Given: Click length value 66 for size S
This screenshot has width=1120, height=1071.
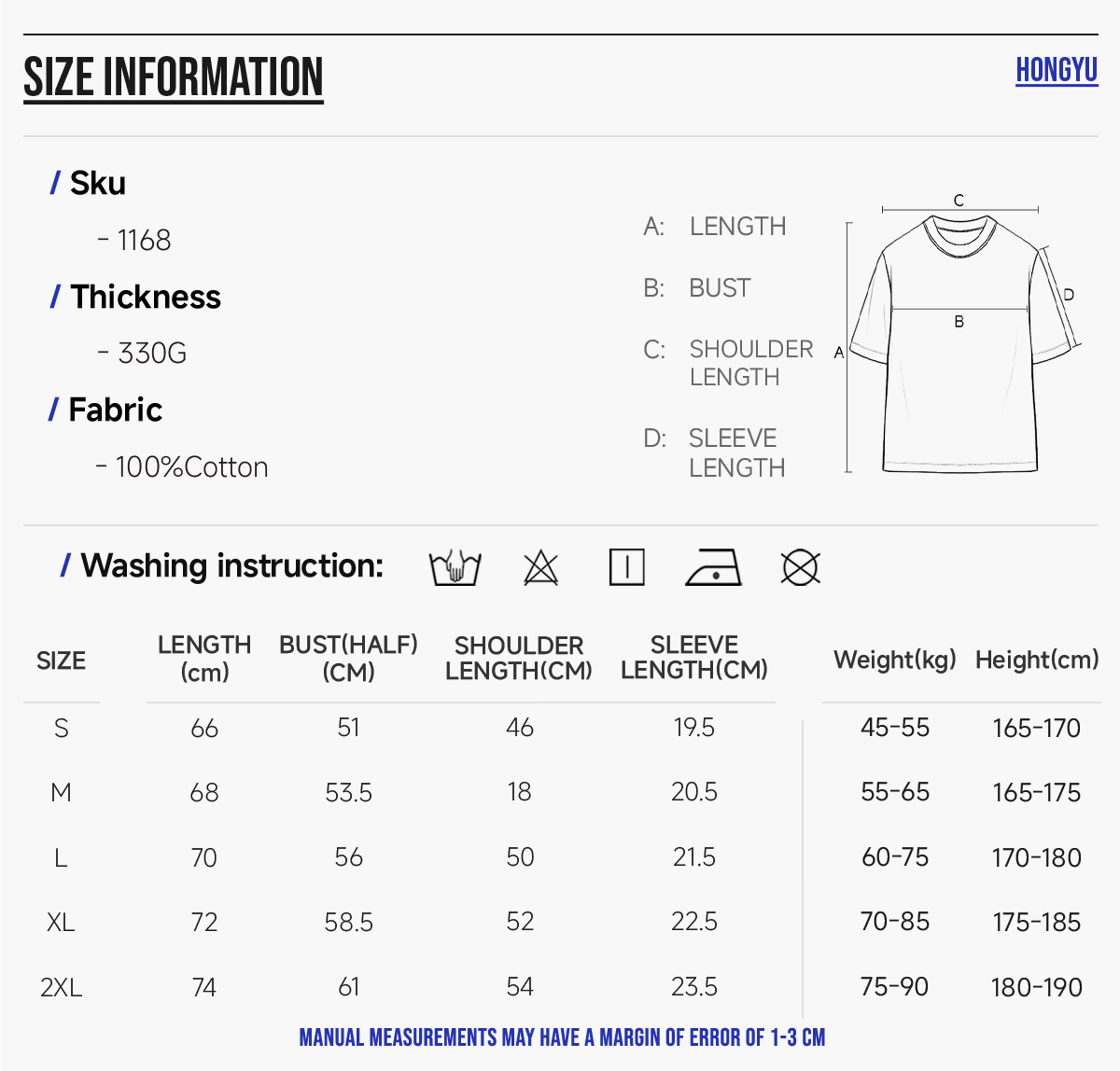Looking at the screenshot, I should pos(204,728).
